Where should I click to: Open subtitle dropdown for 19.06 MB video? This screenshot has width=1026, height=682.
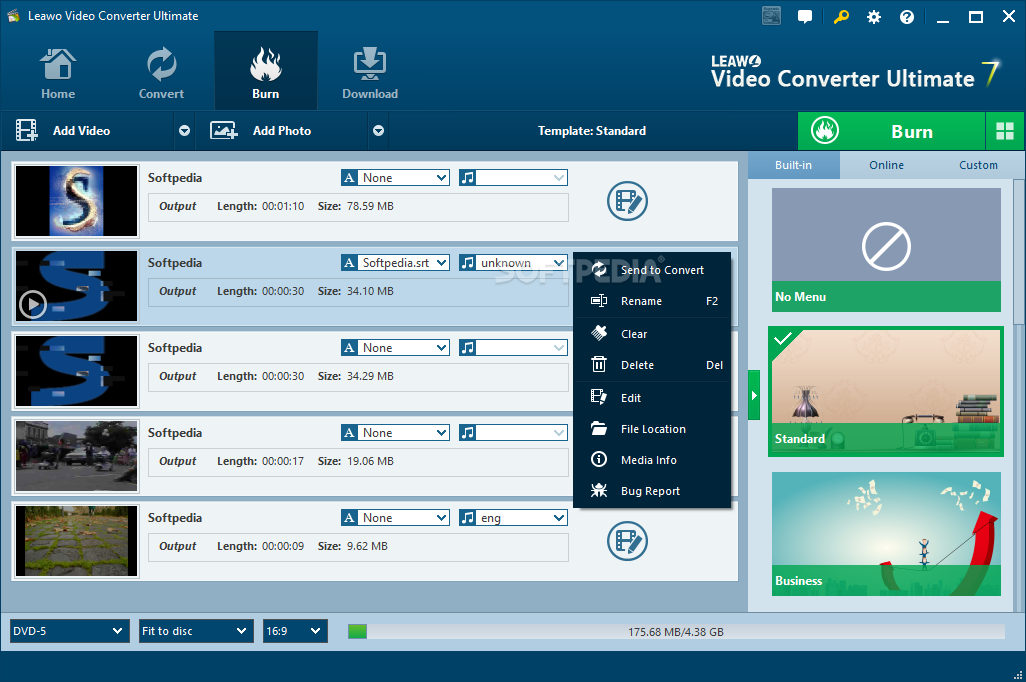tap(395, 433)
